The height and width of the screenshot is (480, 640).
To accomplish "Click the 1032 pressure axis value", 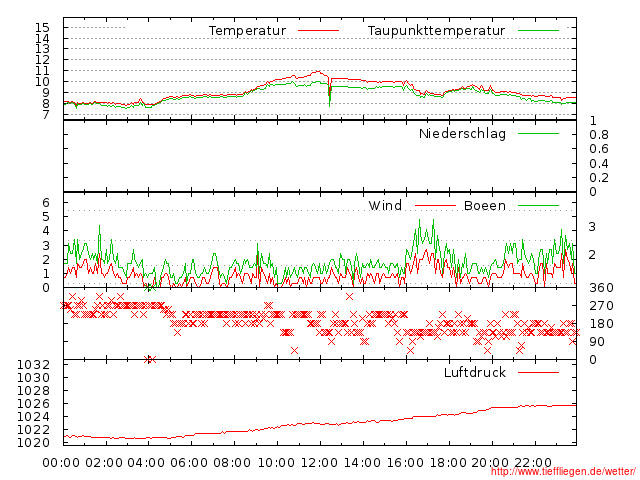I will [x=33, y=364].
